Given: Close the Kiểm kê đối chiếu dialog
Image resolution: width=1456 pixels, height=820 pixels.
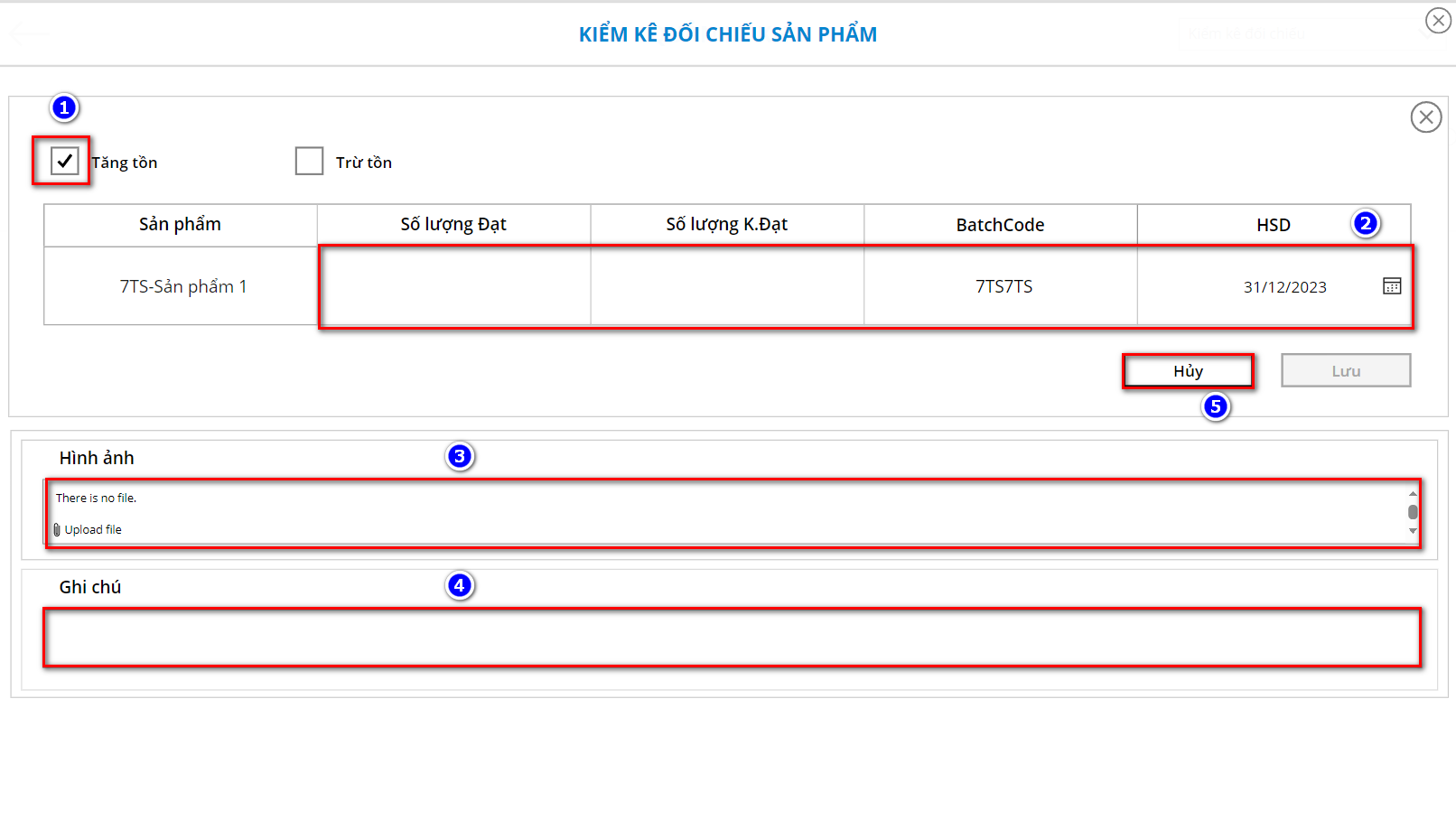Looking at the screenshot, I should (x=1439, y=20).
